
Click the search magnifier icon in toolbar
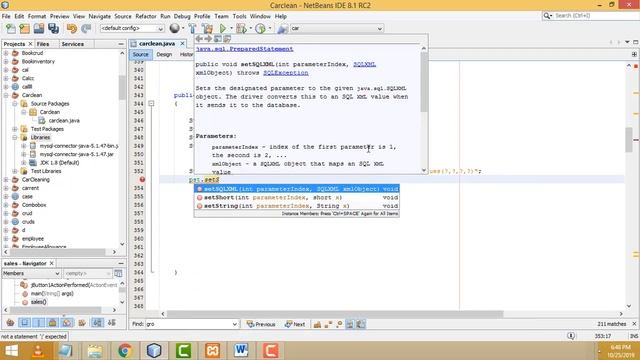click(547, 16)
